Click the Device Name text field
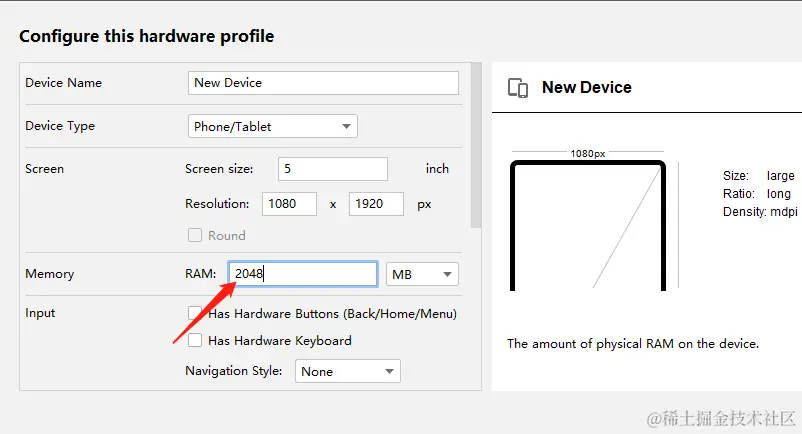The height and width of the screenshot is (434, 802). pos(323,83)
